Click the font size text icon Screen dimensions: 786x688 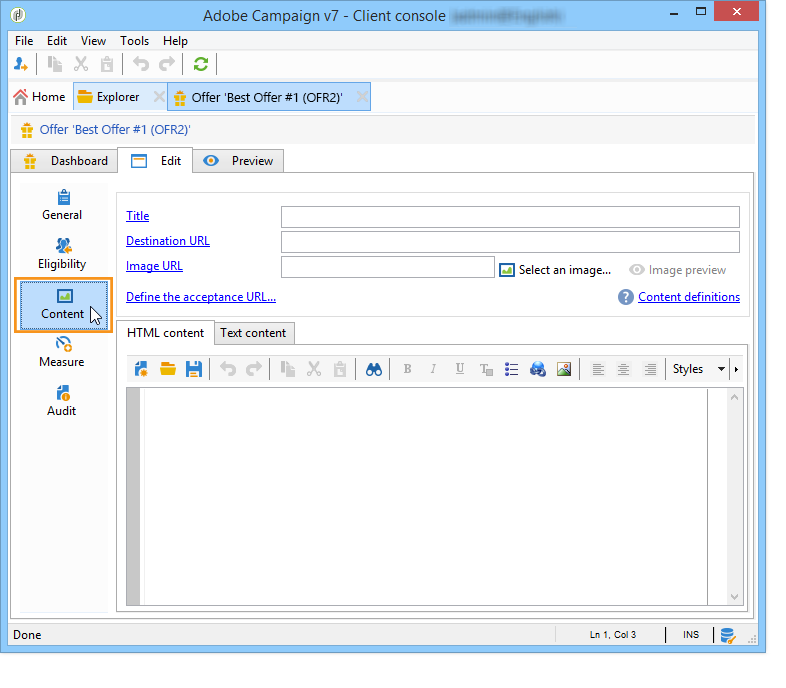[x=486, y=370]
